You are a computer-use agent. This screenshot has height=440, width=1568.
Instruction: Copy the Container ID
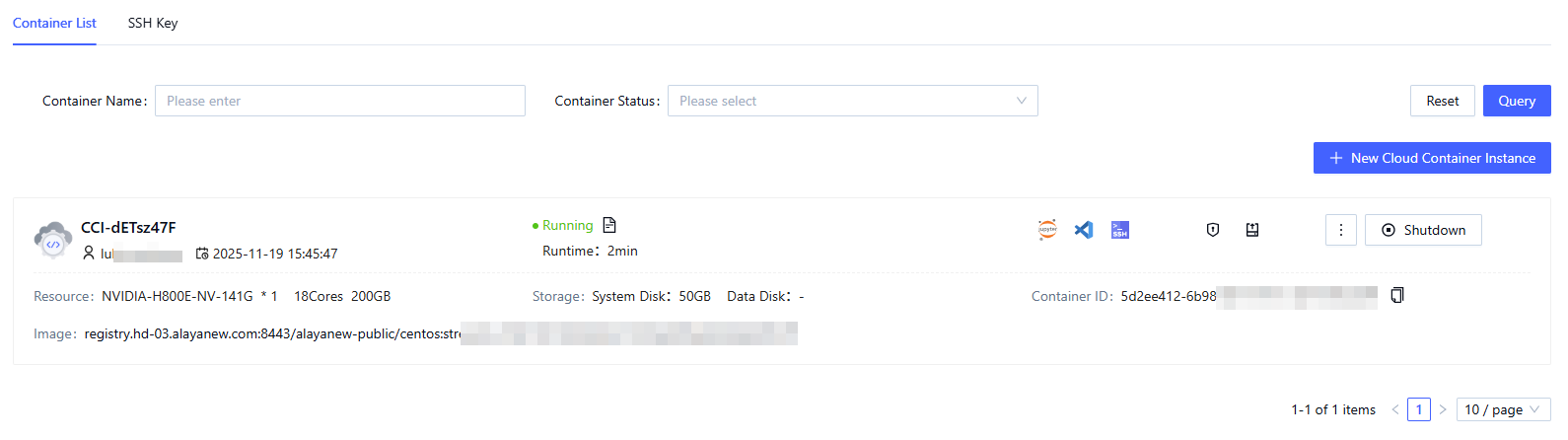pyautogui.click(x=1397, y=295)
